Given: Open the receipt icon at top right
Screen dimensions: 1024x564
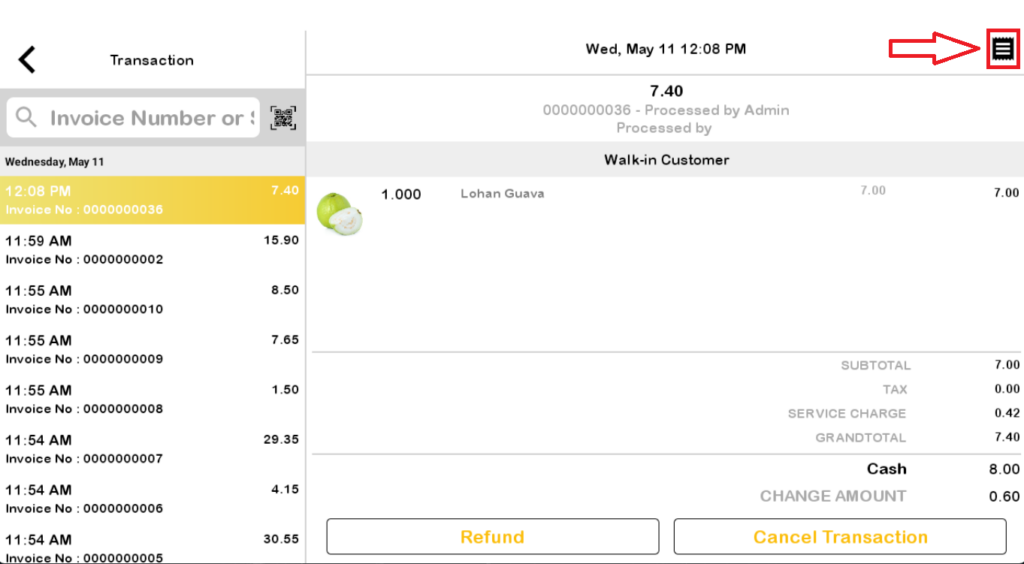Looking at the screenshot, I should 1002,49.
